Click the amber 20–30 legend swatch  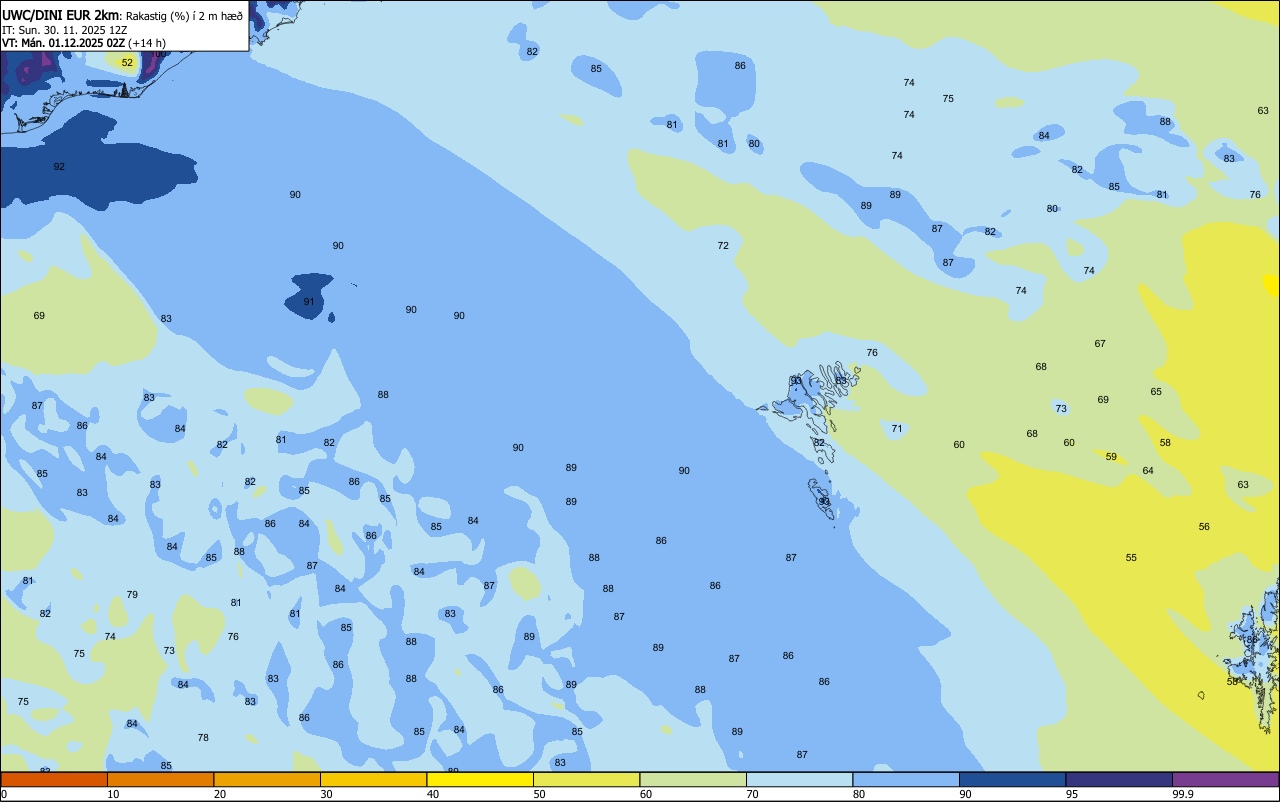pos(267,779)
